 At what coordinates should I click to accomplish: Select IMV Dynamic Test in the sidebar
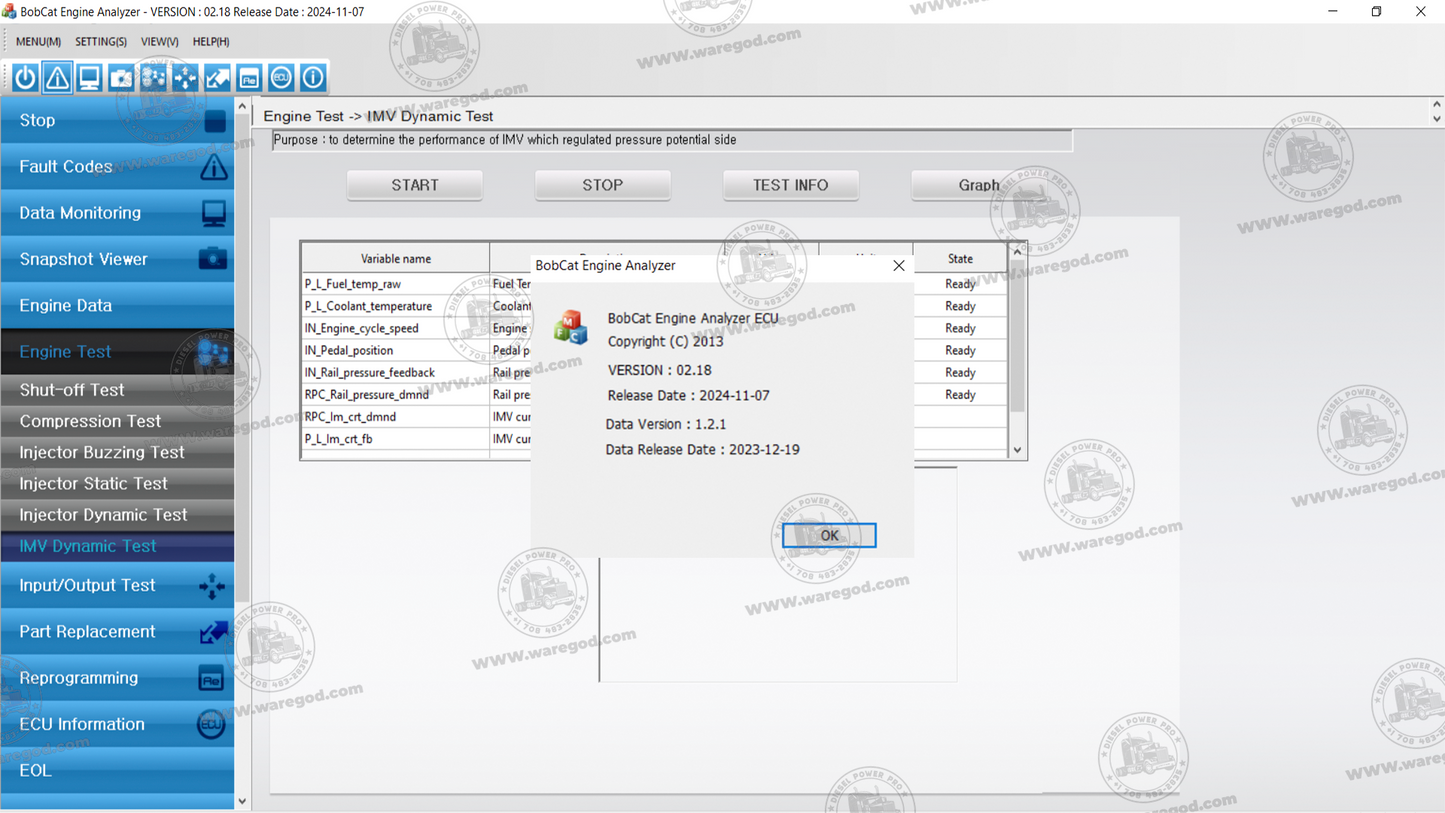(x=86, y=546)
